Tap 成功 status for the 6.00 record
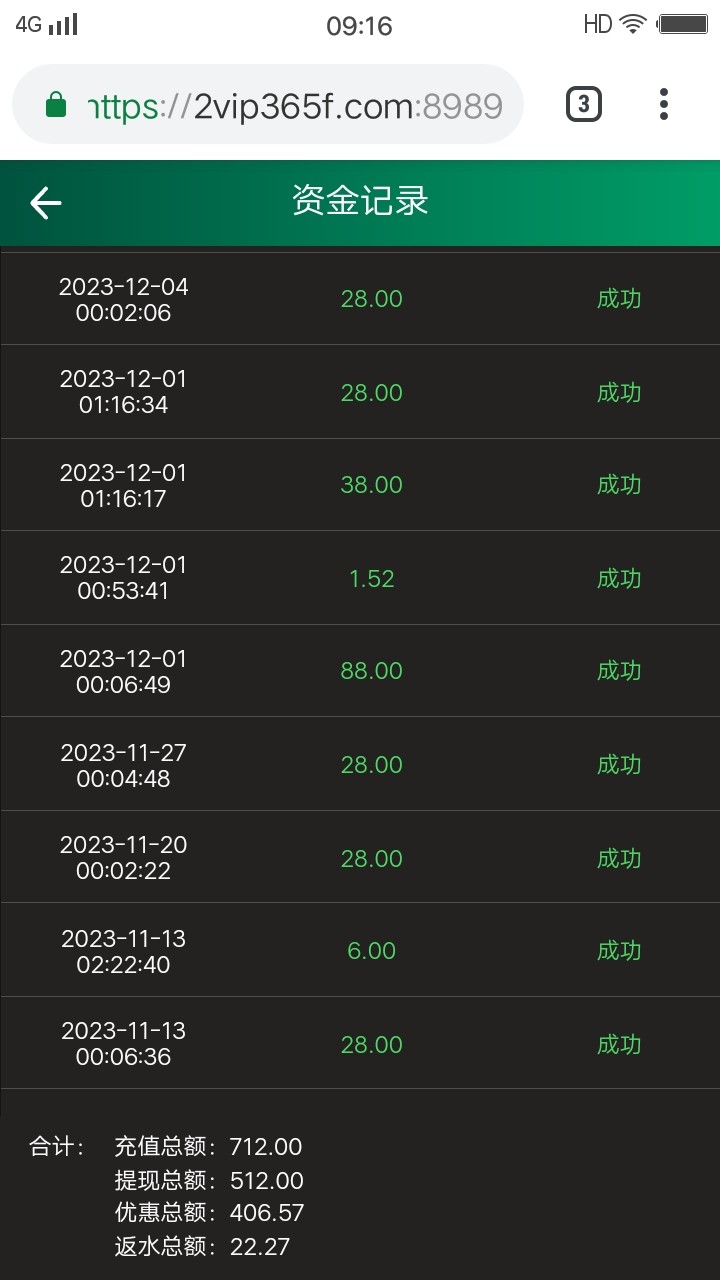The image size is (720, 1280). tap(618, 951)
